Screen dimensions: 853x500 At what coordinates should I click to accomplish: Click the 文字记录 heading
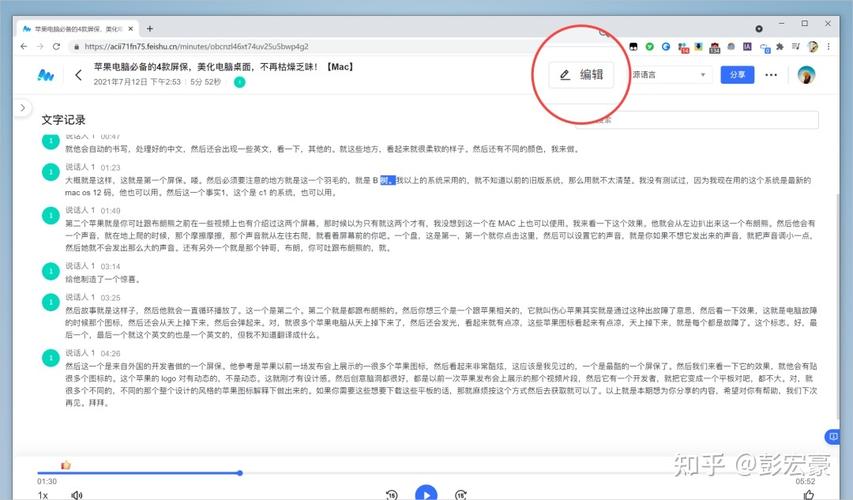pos(64,120)
